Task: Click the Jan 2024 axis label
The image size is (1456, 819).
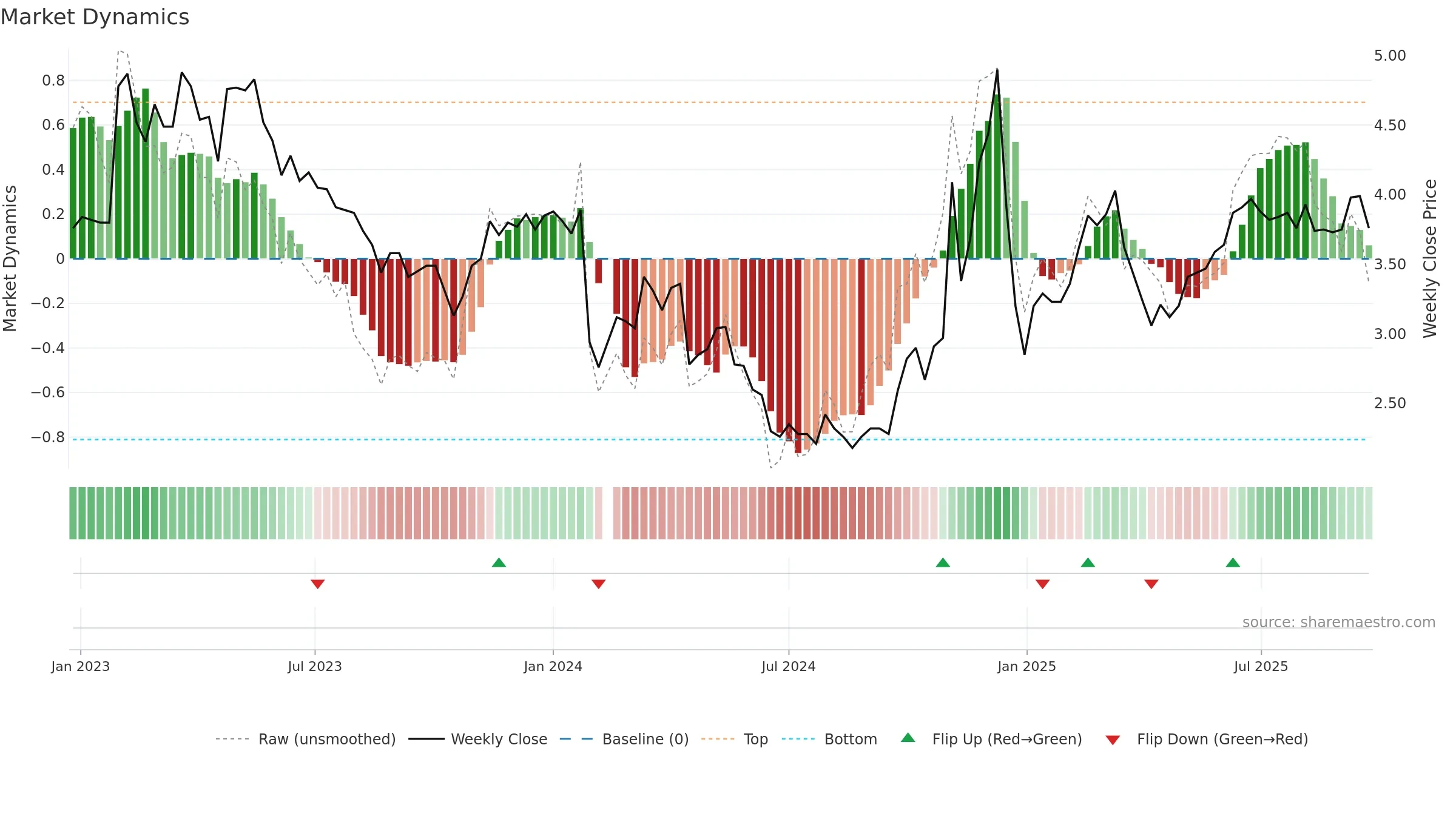Action: [553, 666]
